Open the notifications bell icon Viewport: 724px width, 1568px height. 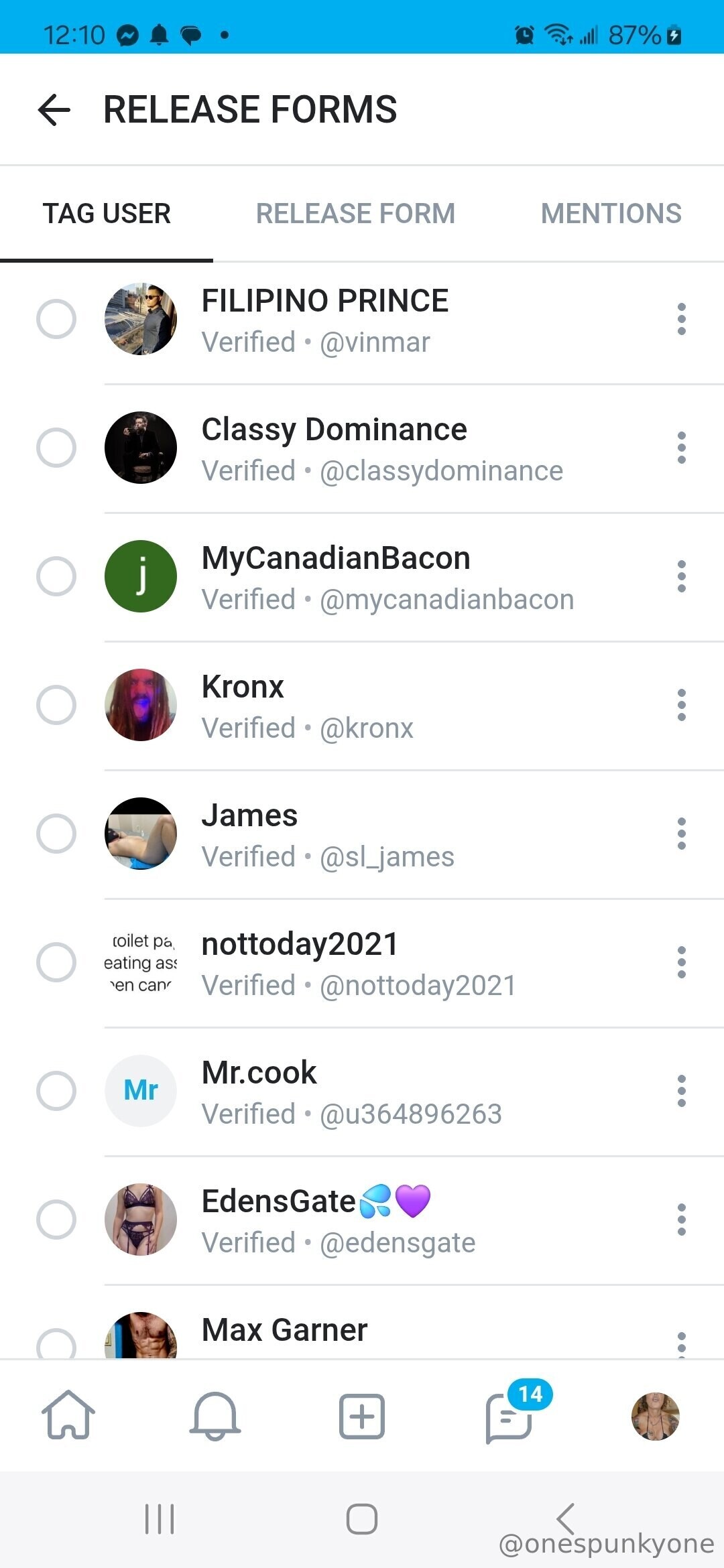tap(215, 1415)
